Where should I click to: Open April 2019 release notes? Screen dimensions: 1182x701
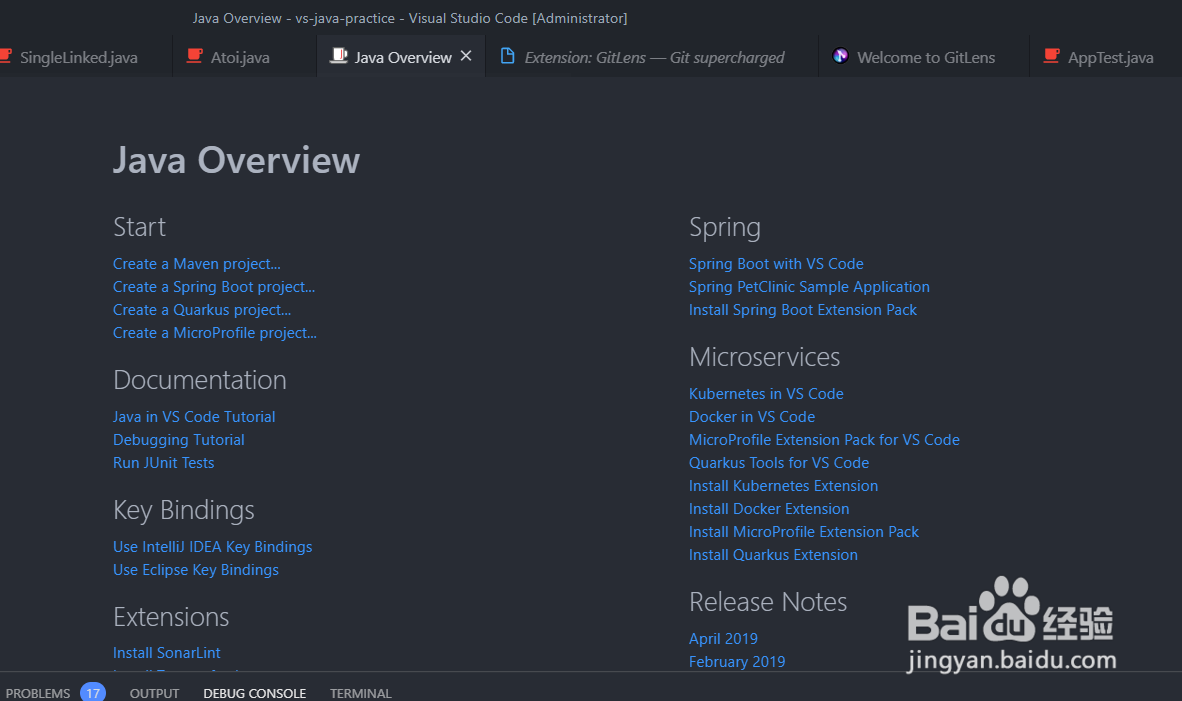(724, 638)
